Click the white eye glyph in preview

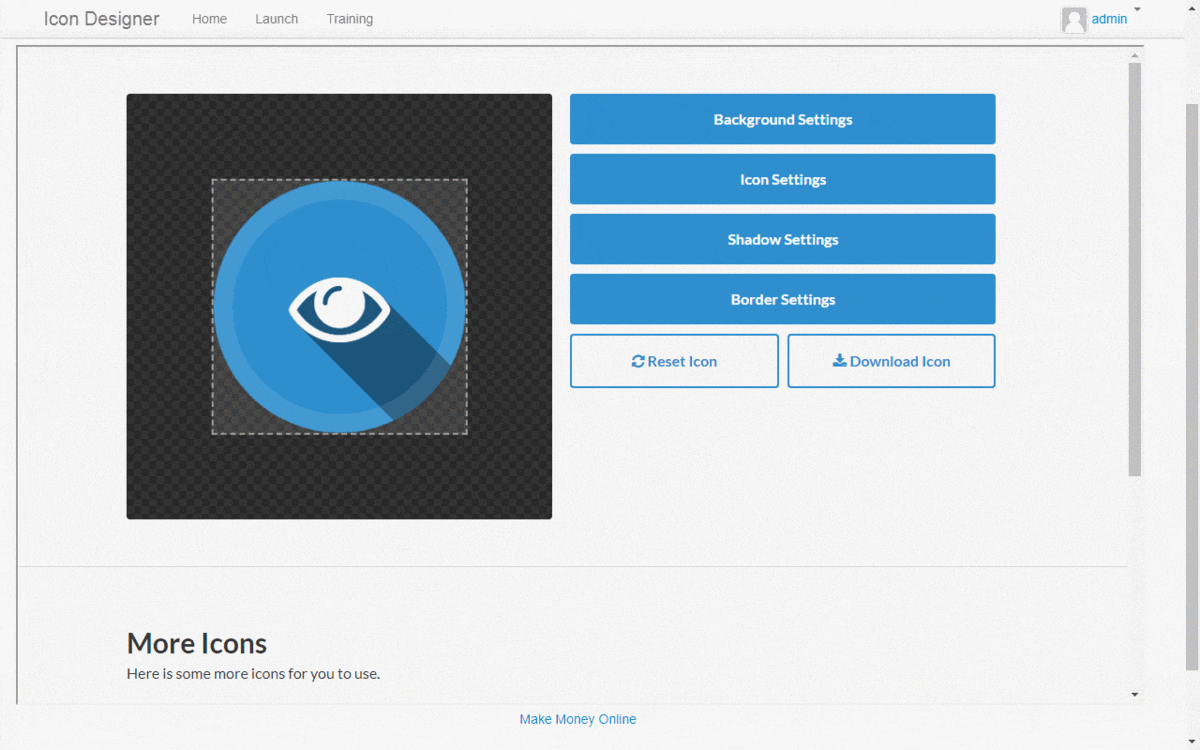tap(339, 309)
